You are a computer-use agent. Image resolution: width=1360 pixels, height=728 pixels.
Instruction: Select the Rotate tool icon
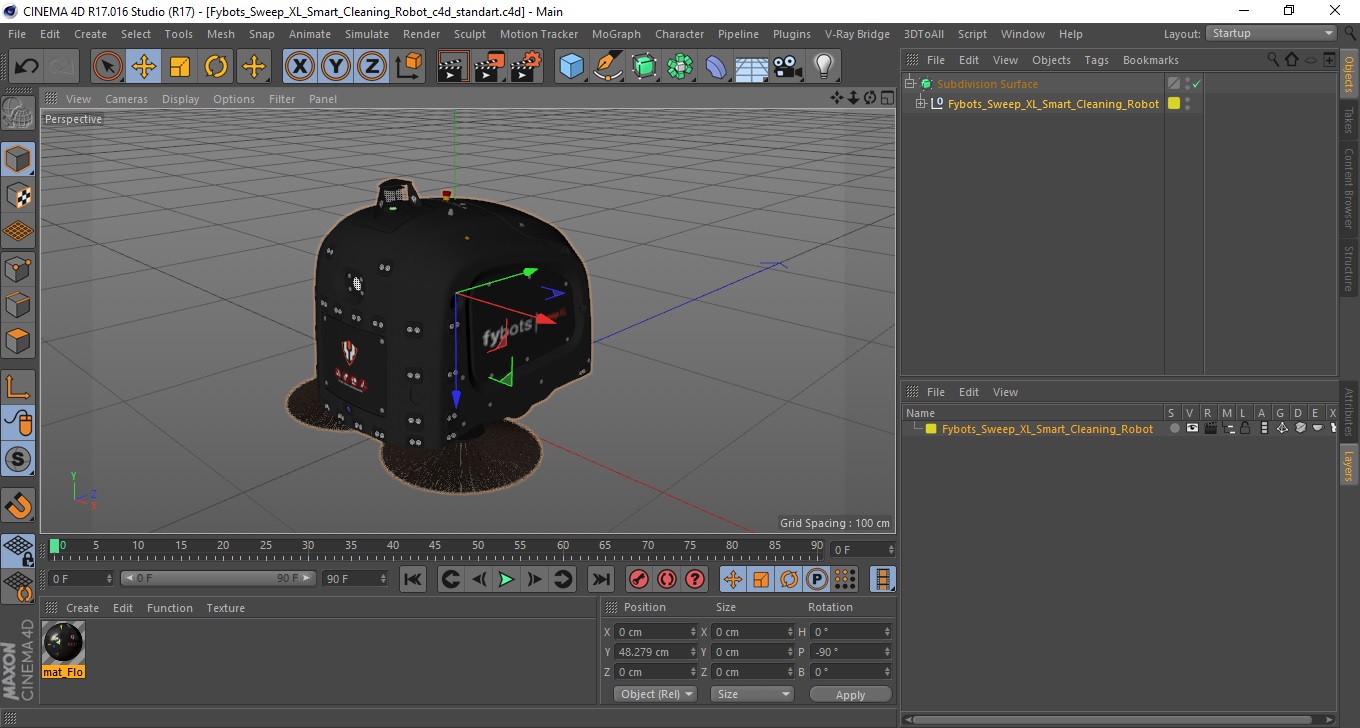click(216, 67)
